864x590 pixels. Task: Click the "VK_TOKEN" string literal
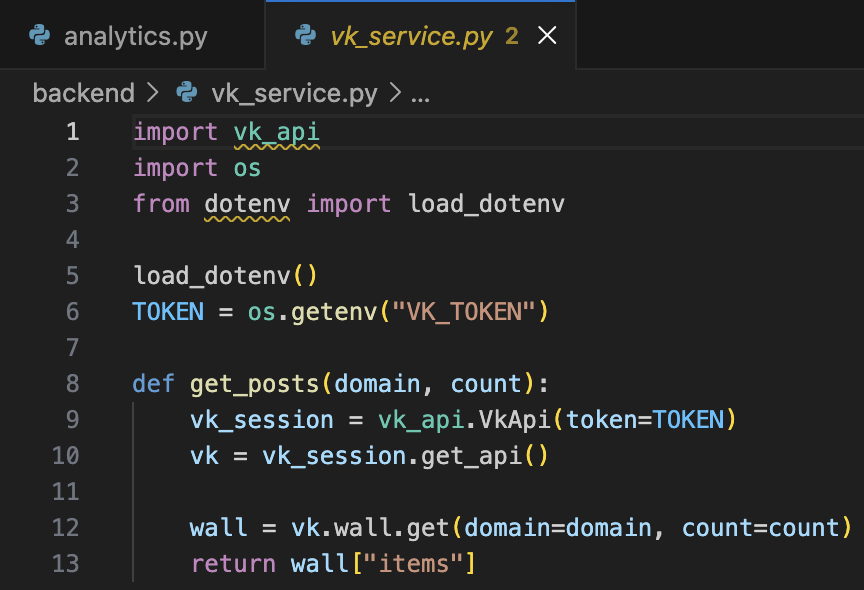pyautogui.click(x=465, y=312)
